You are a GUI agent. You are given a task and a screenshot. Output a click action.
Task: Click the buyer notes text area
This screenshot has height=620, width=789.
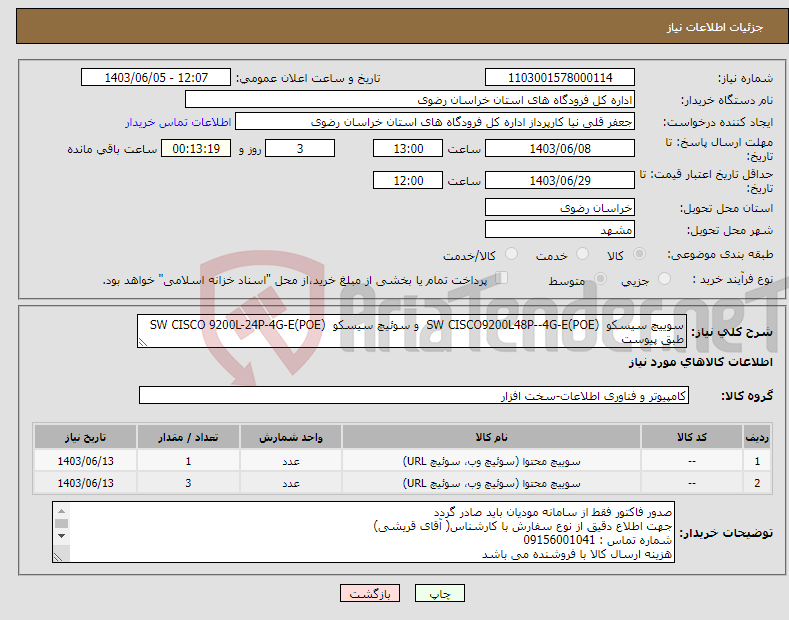[363, 532]
